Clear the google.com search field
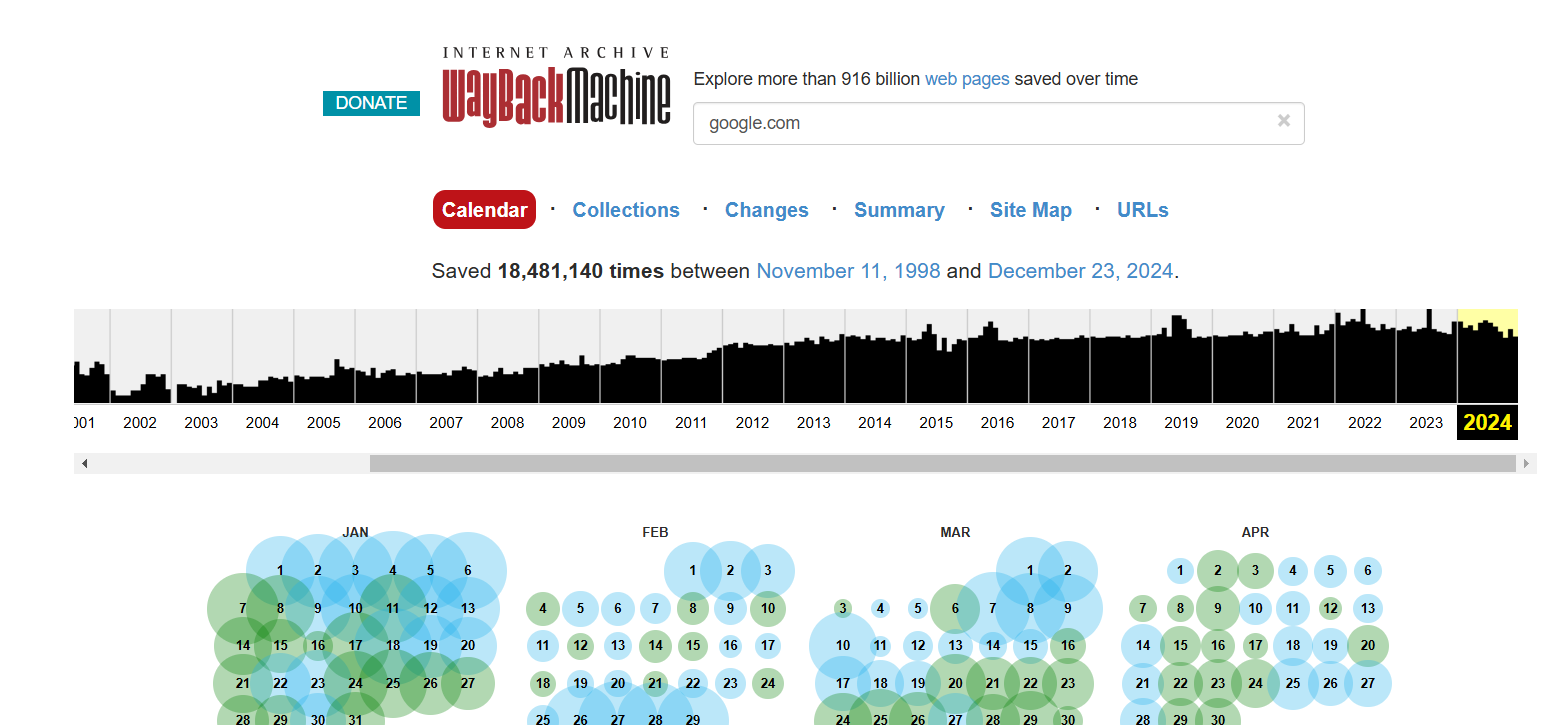This screenshot has height=725, width=1562. pyautogui.click(x=1283, y=121)
